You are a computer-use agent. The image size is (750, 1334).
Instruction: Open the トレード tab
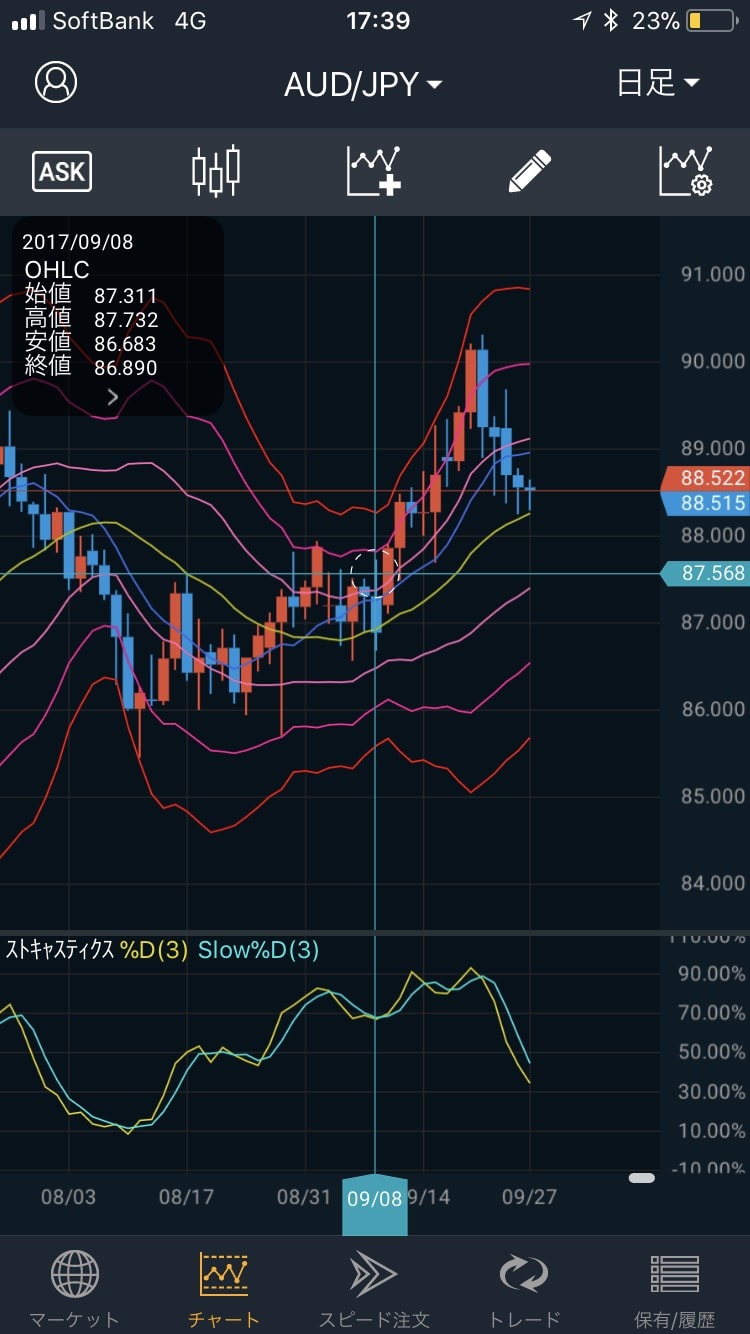tap(525, 1290)
